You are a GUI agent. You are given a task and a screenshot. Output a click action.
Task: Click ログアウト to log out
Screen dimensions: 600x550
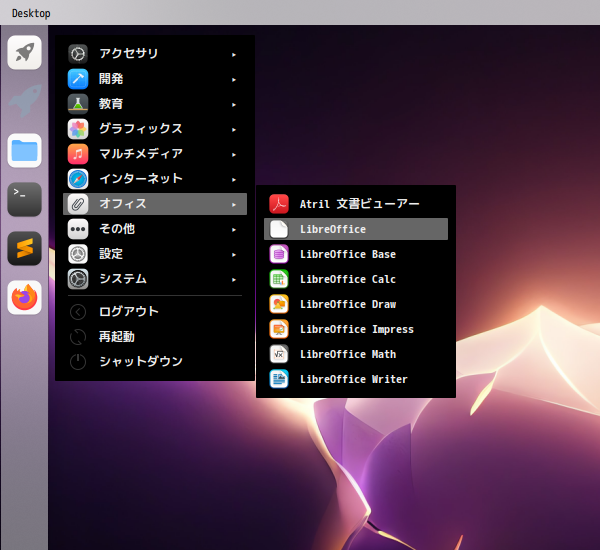pos(155,312)
